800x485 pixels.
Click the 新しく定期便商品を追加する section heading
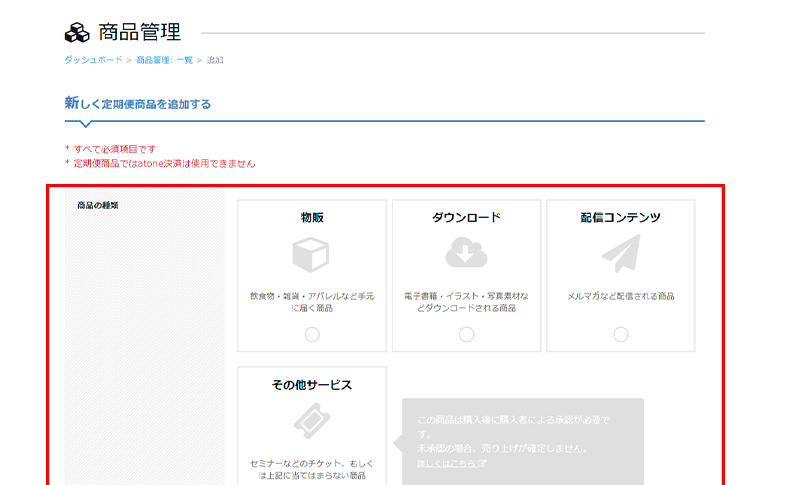pos(138,104)
